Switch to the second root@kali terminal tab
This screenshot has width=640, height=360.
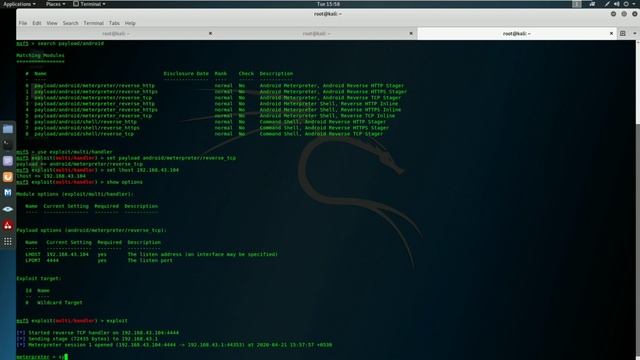coord(316,33)
